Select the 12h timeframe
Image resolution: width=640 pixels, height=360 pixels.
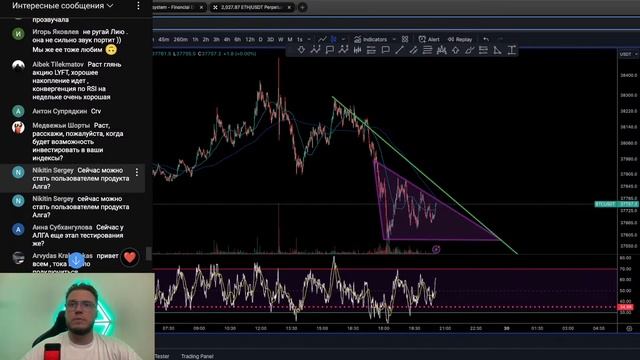point(250,40)
